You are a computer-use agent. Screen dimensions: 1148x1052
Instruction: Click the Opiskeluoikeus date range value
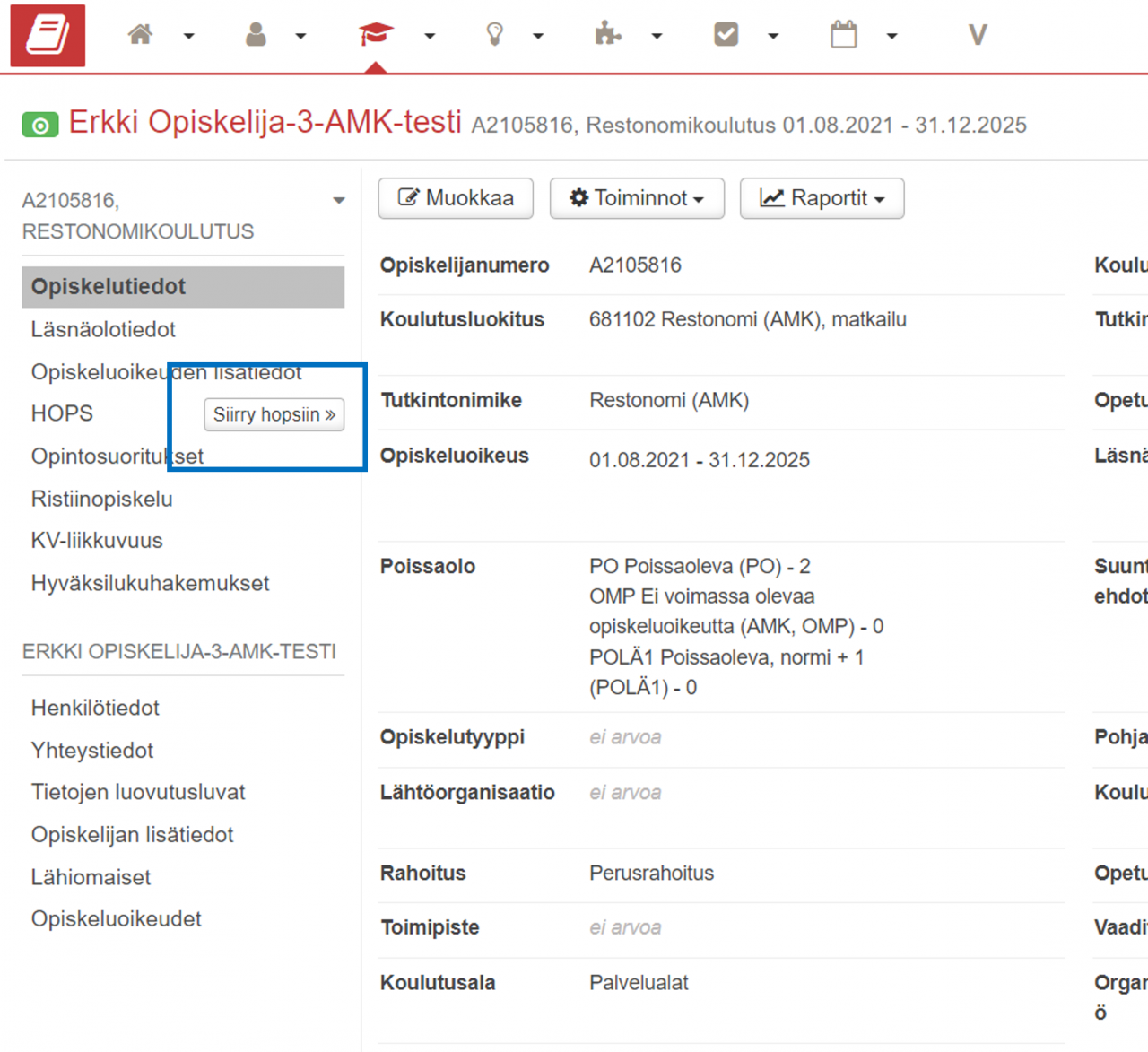pos(700,460)
